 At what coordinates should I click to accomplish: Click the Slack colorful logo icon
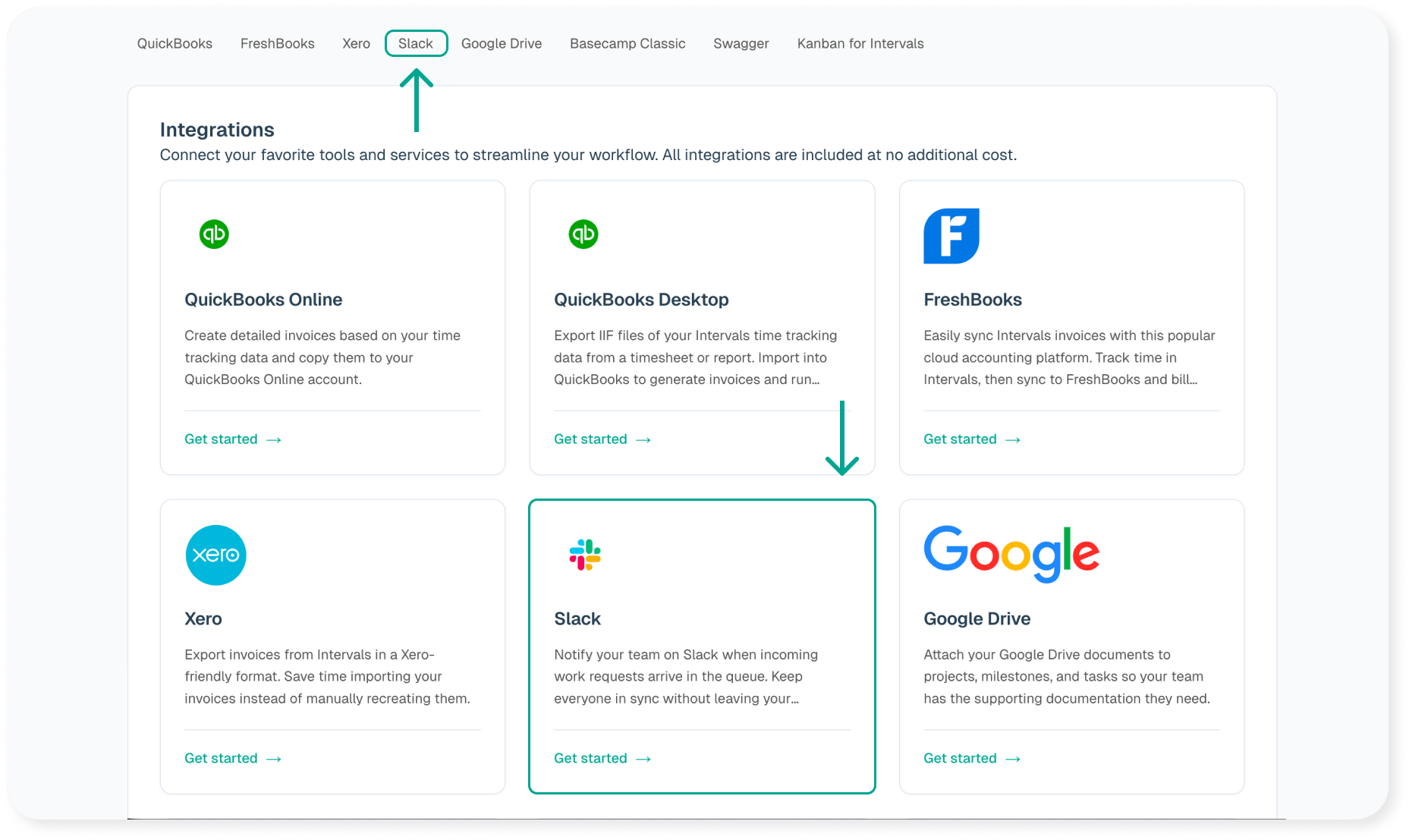[x=585, y=555]
